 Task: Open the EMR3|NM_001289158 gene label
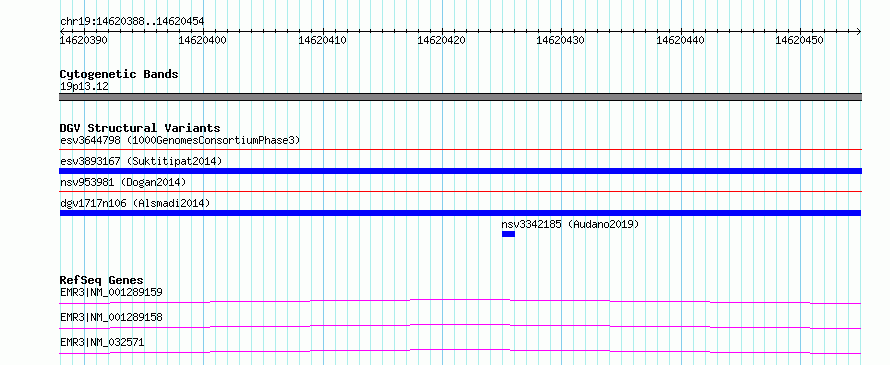click(111, 317)
